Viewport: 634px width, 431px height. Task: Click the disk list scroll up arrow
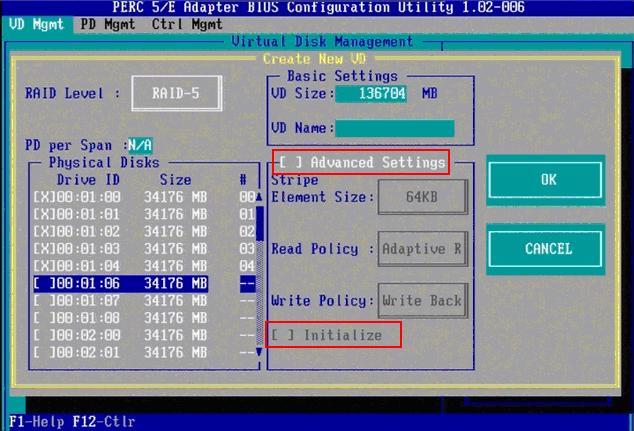tap(259, 197)
